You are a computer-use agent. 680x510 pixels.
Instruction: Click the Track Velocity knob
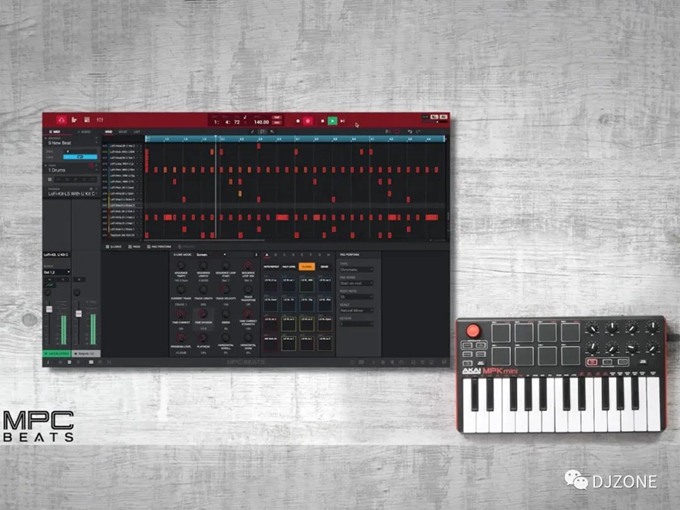coord(226,290)
